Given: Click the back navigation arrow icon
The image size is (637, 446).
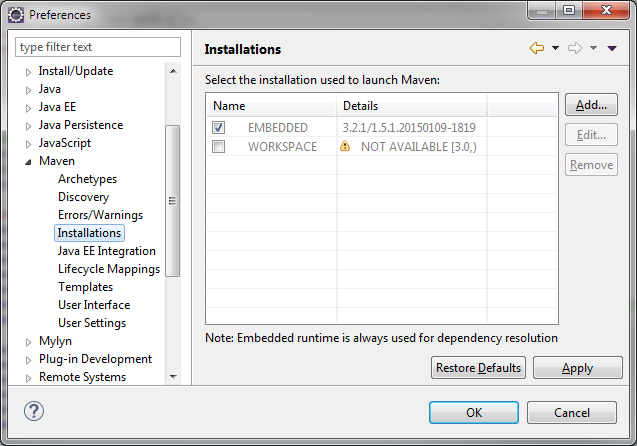Looking at the screenshot, I should point(537,48).
